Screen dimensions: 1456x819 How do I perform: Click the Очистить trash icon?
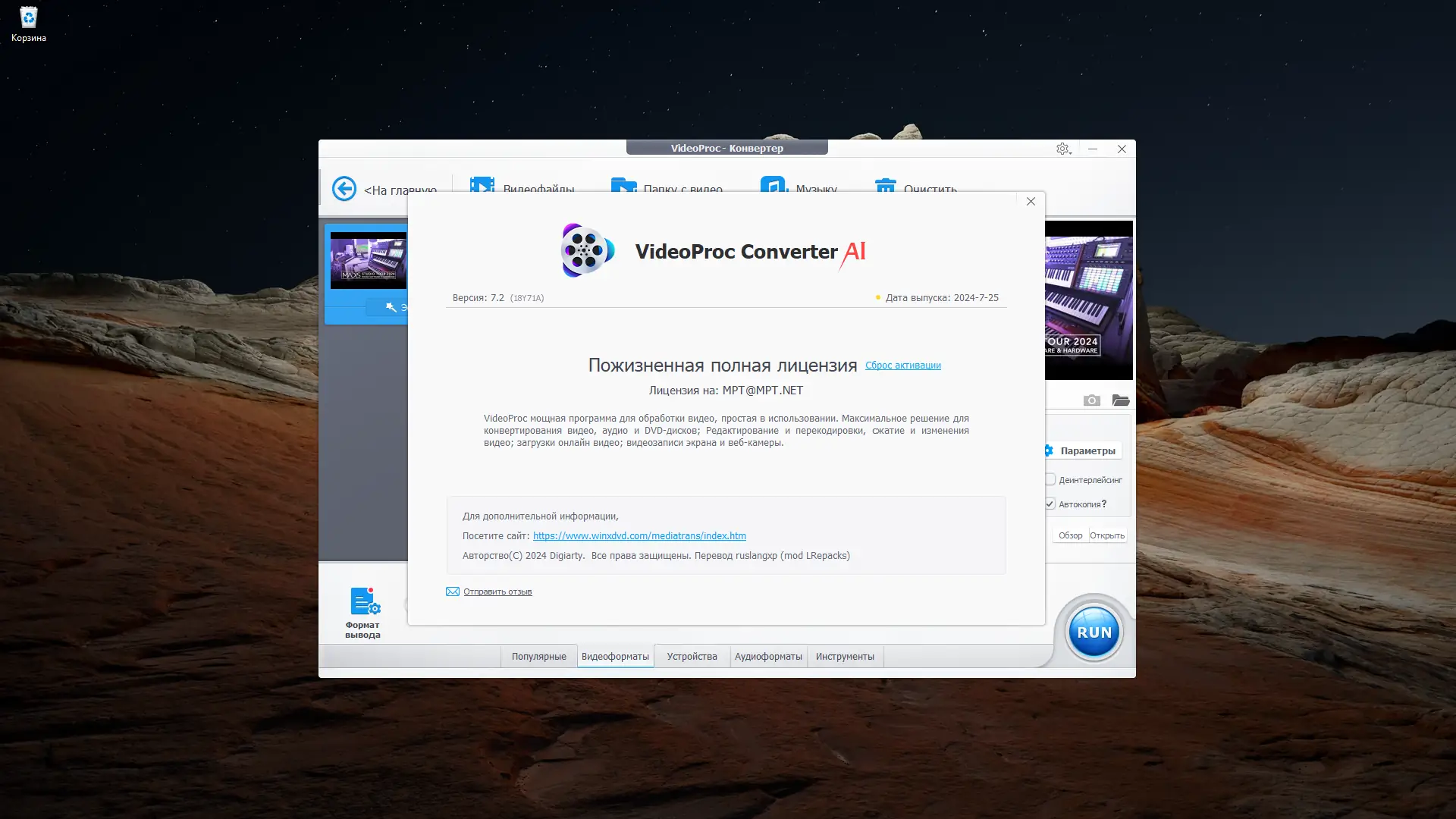click(x=885, y=184)
